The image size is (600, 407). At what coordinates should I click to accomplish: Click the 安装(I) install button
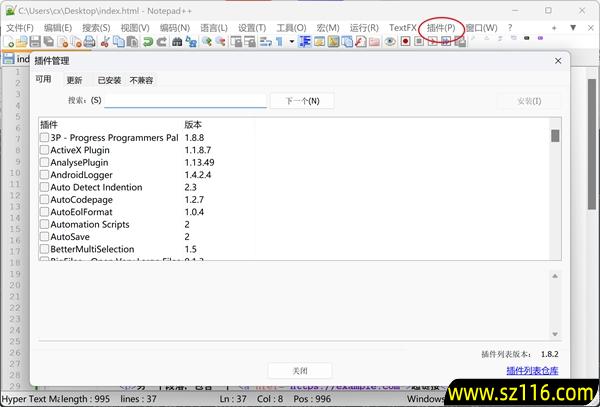(x=529, y=101)
